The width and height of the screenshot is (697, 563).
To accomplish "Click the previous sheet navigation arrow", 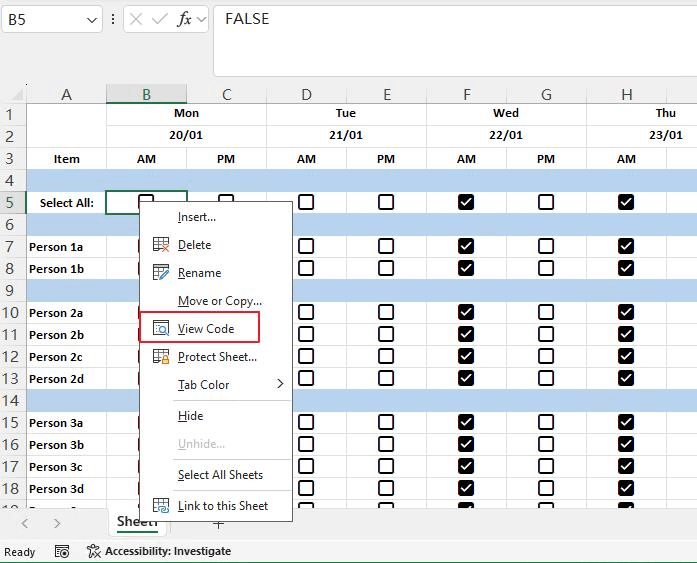I will tap(25, 523).
